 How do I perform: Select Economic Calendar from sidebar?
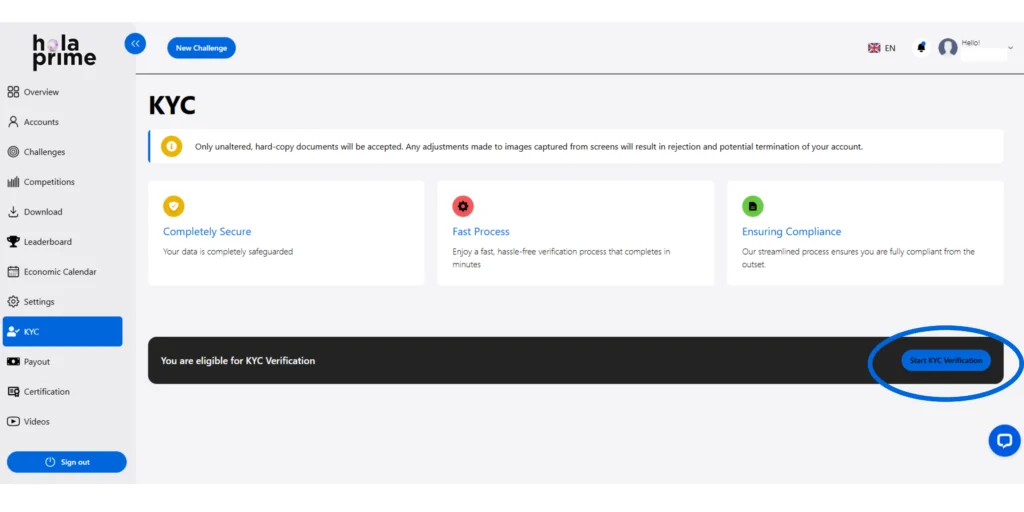[x=59, y=272]
